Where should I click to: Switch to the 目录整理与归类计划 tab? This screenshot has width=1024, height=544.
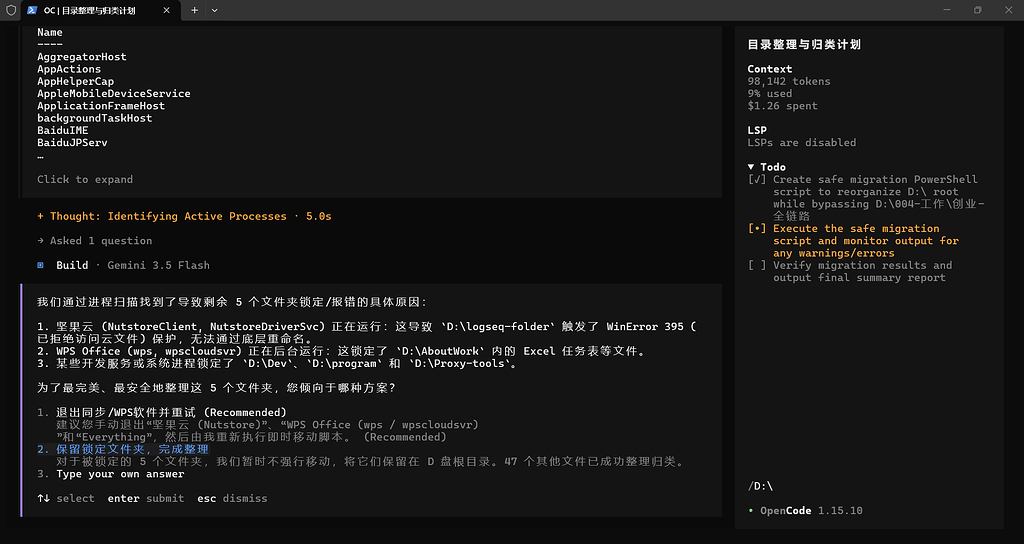pos(99,10)
